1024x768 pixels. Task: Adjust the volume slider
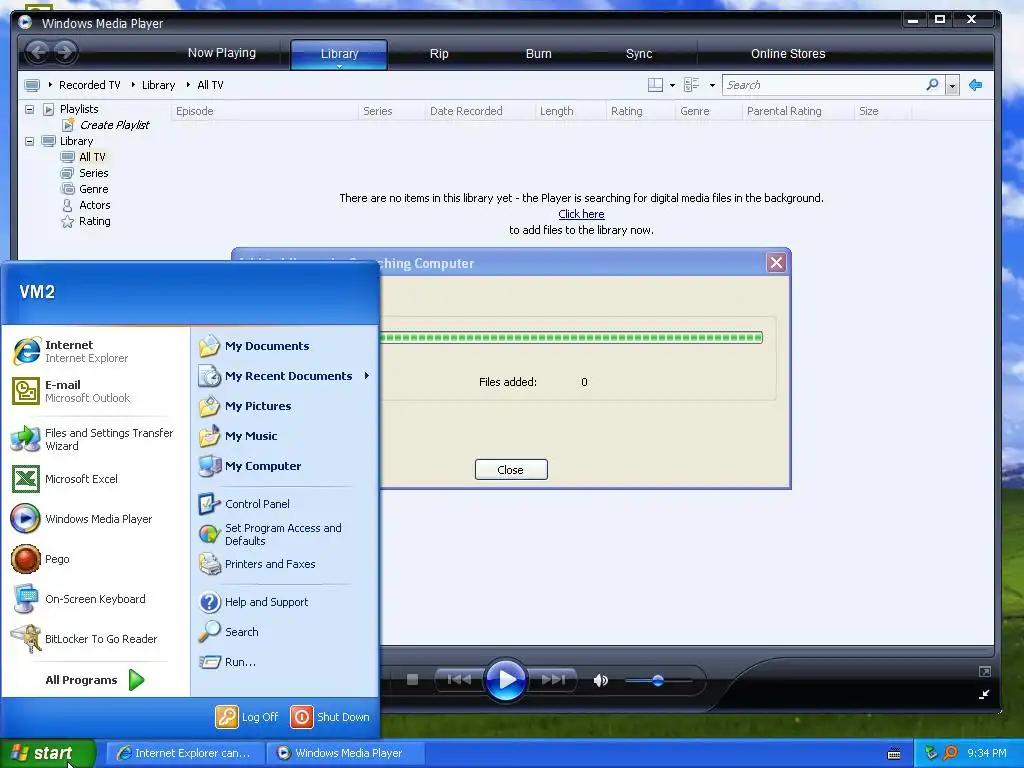pyautogui.click(x=658, y=680)
